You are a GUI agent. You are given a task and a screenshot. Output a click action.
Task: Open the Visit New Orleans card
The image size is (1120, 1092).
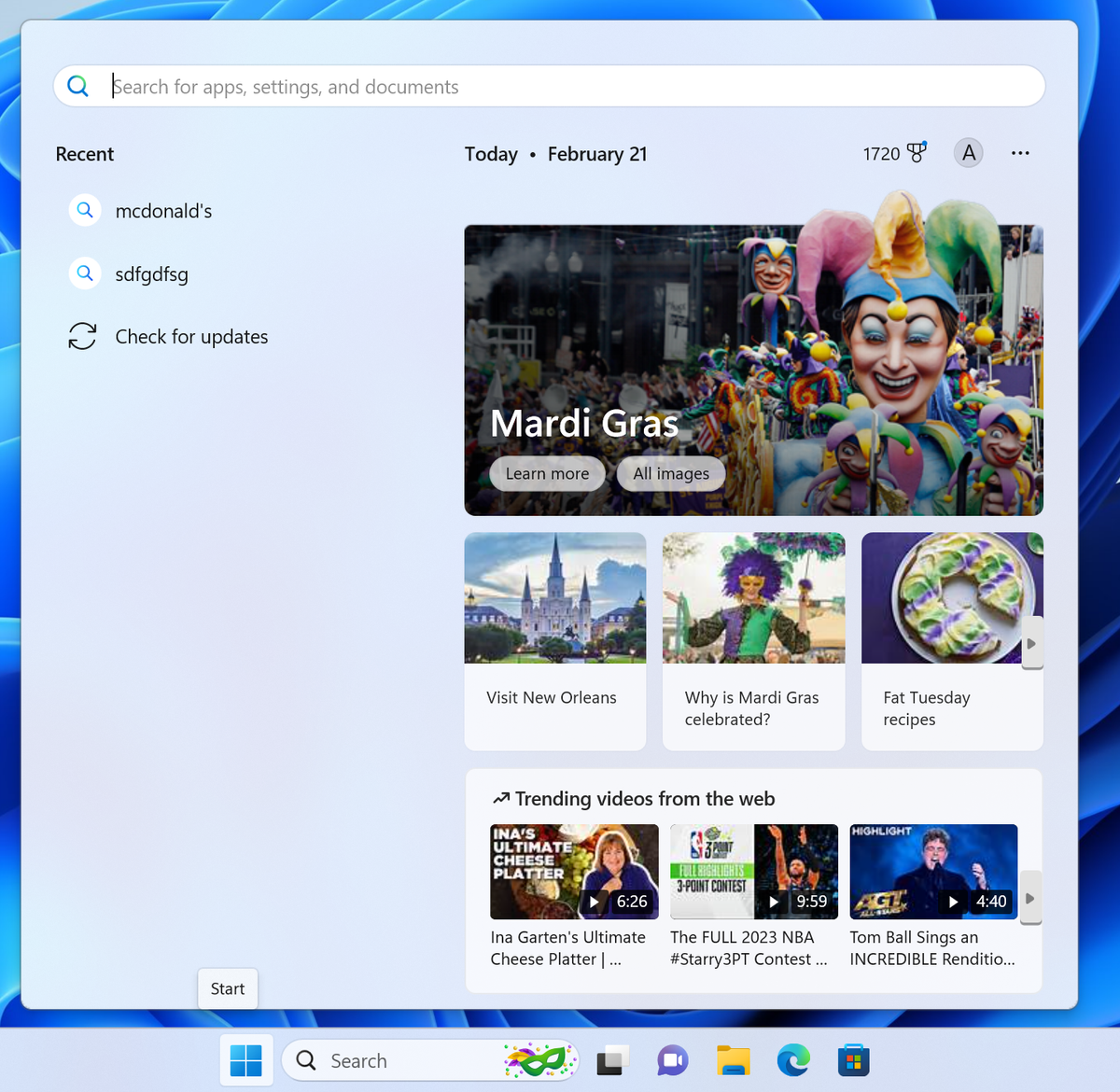click(554, 641)
